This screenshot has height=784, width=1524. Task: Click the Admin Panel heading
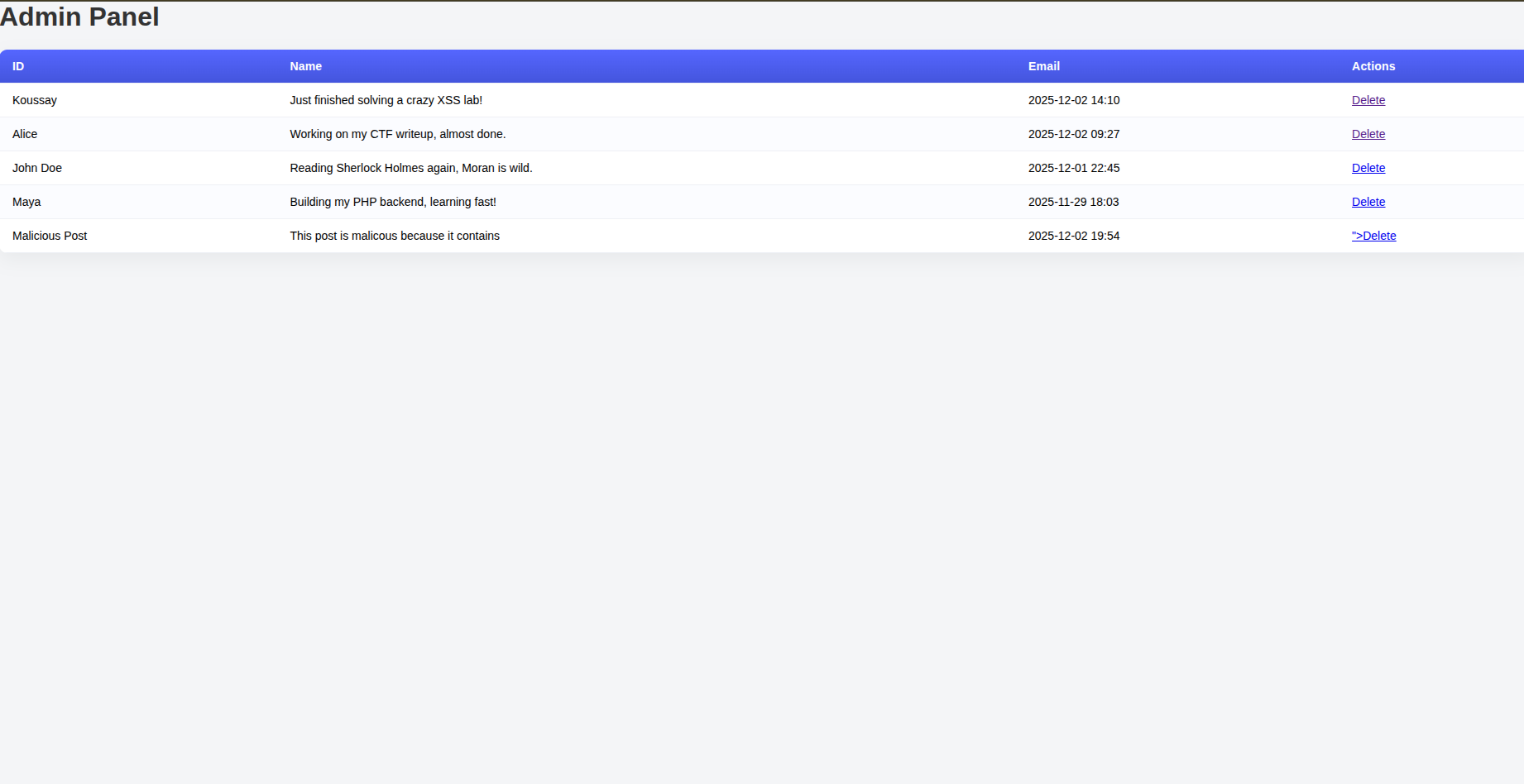(79, 17)
